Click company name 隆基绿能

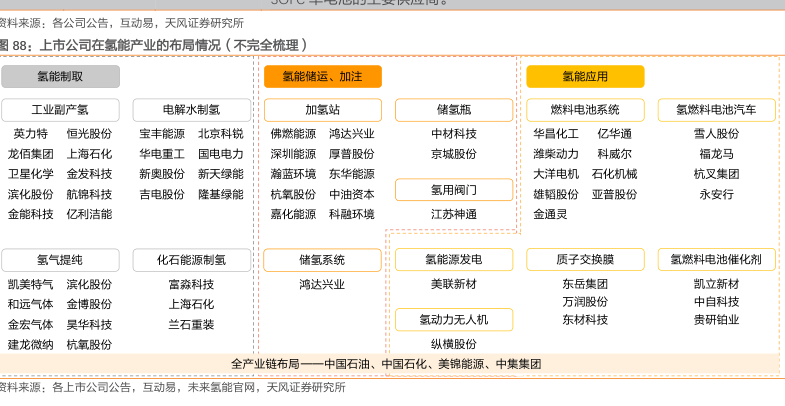click(x=221, y=194)
